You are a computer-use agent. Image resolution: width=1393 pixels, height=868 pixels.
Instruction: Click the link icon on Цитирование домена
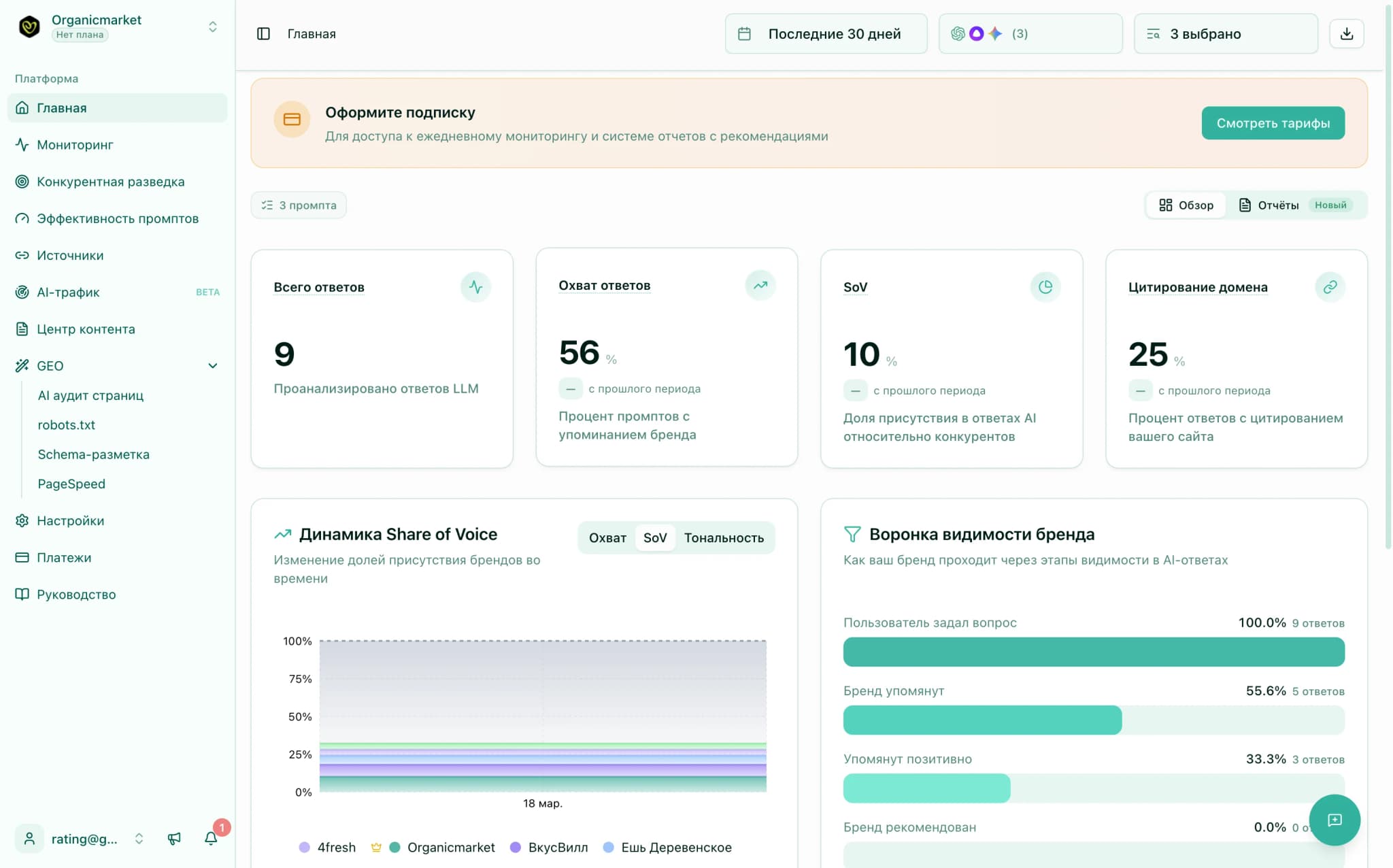pos(1329,287)
